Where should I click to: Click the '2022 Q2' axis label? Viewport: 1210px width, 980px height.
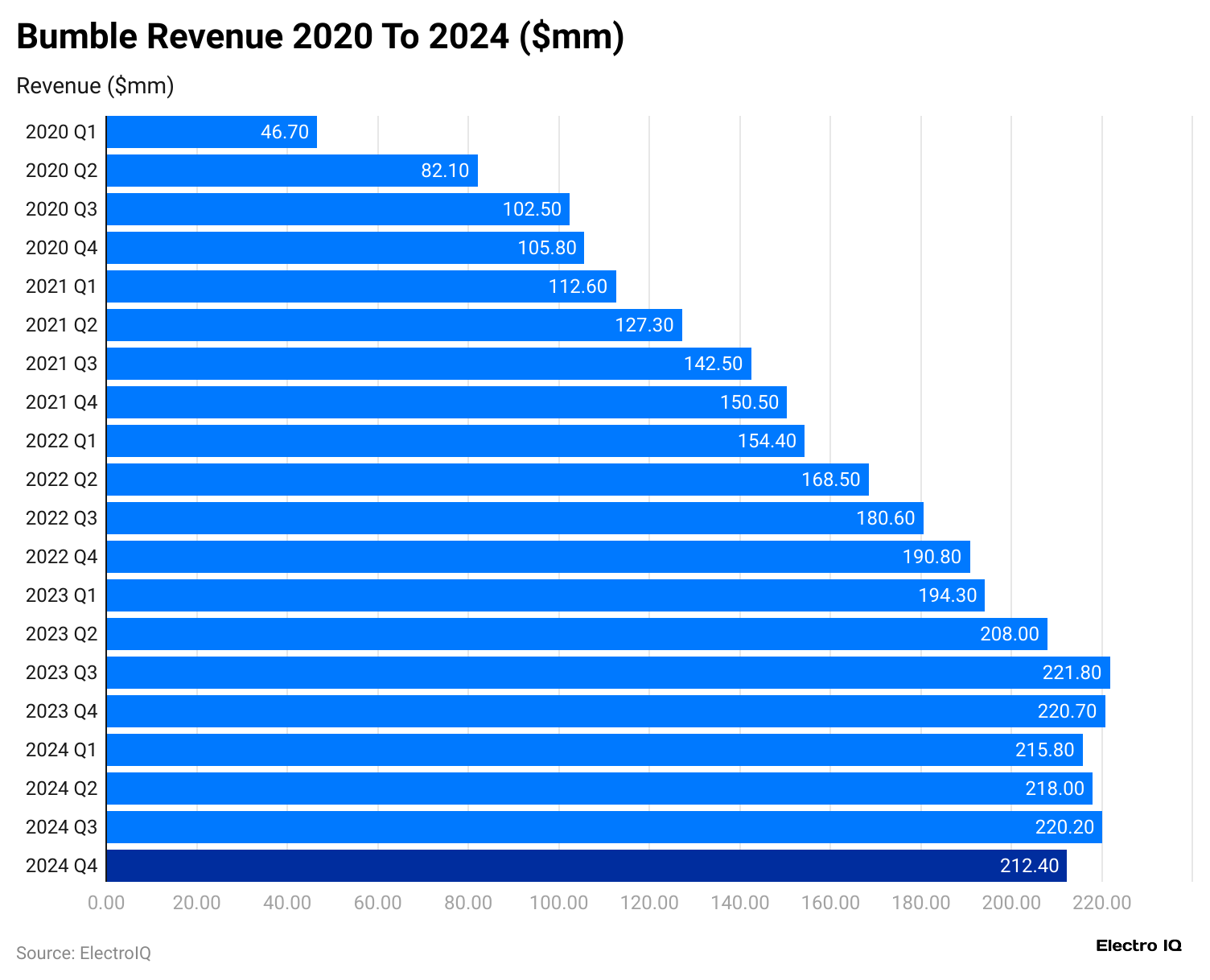point(61,480)
